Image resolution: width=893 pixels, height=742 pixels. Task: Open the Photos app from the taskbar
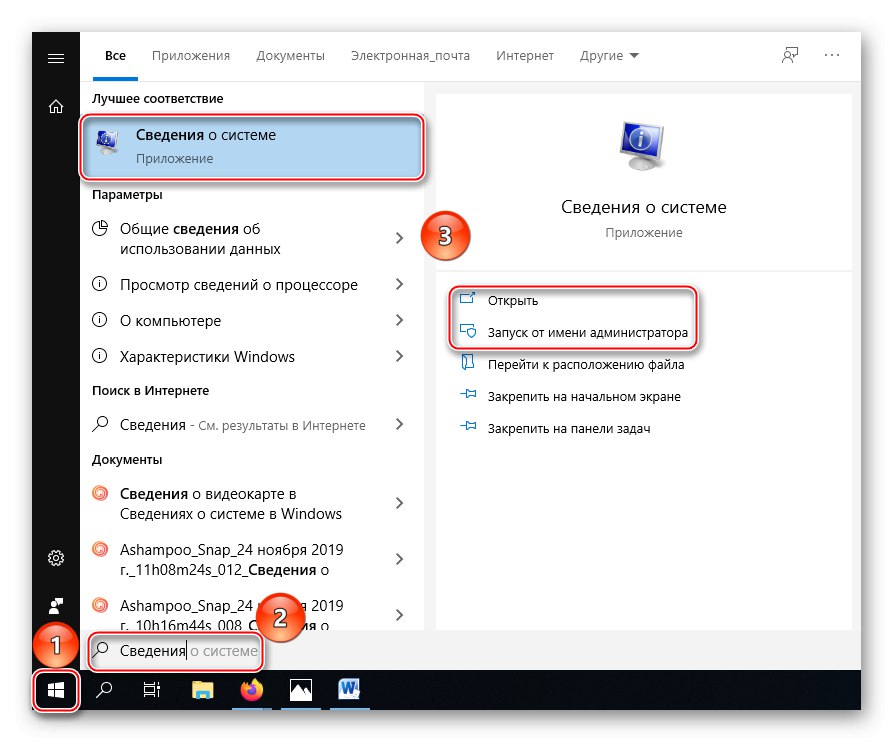pos(300,690)
